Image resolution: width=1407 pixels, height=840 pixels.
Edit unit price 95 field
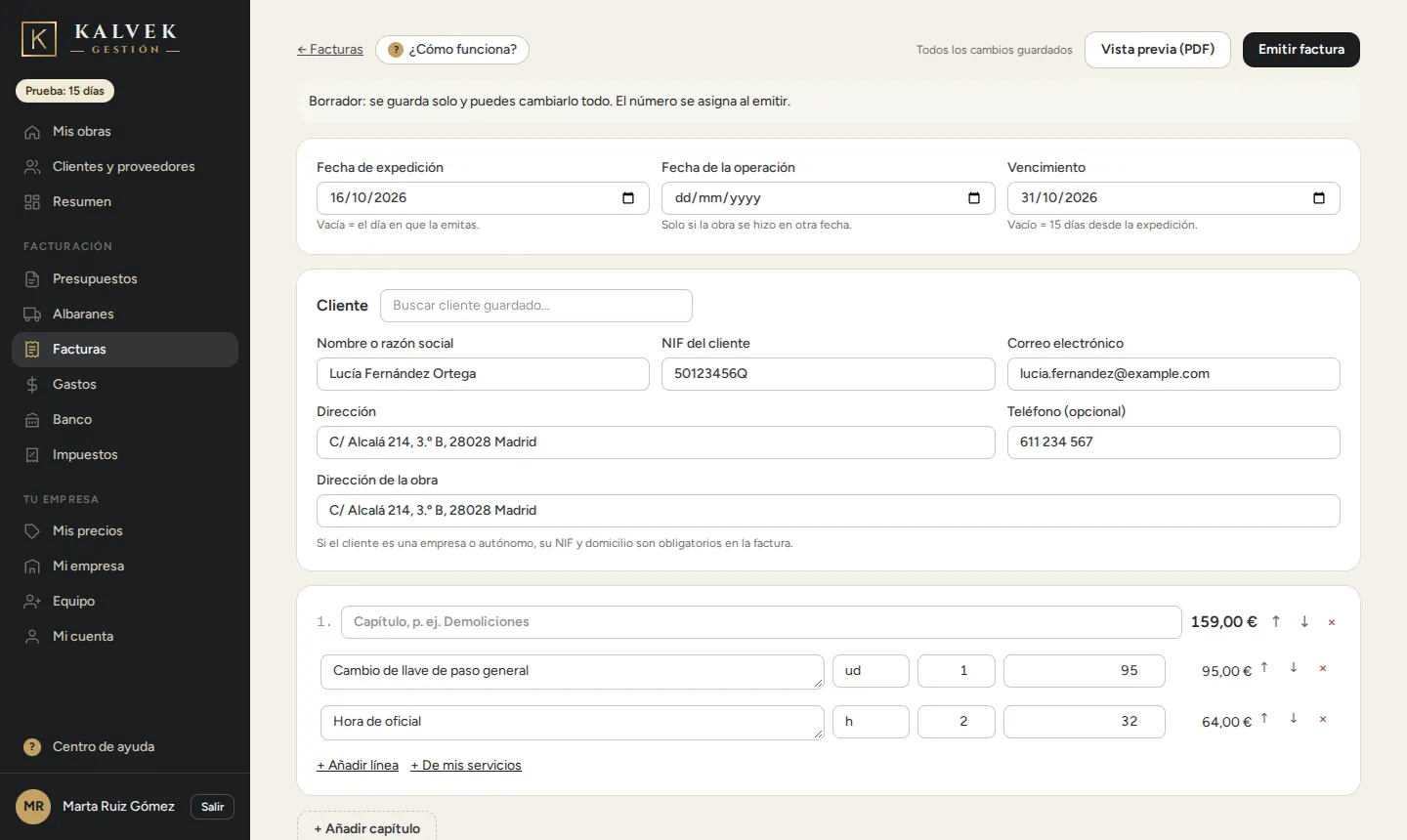point(1085,671)
